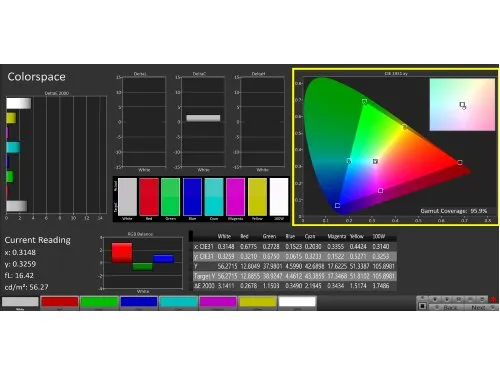This screenshot has height=375, width=500.
Task: Click the red icon beside the toolbar
Action: pyautogui.click(x=493, y=299)
